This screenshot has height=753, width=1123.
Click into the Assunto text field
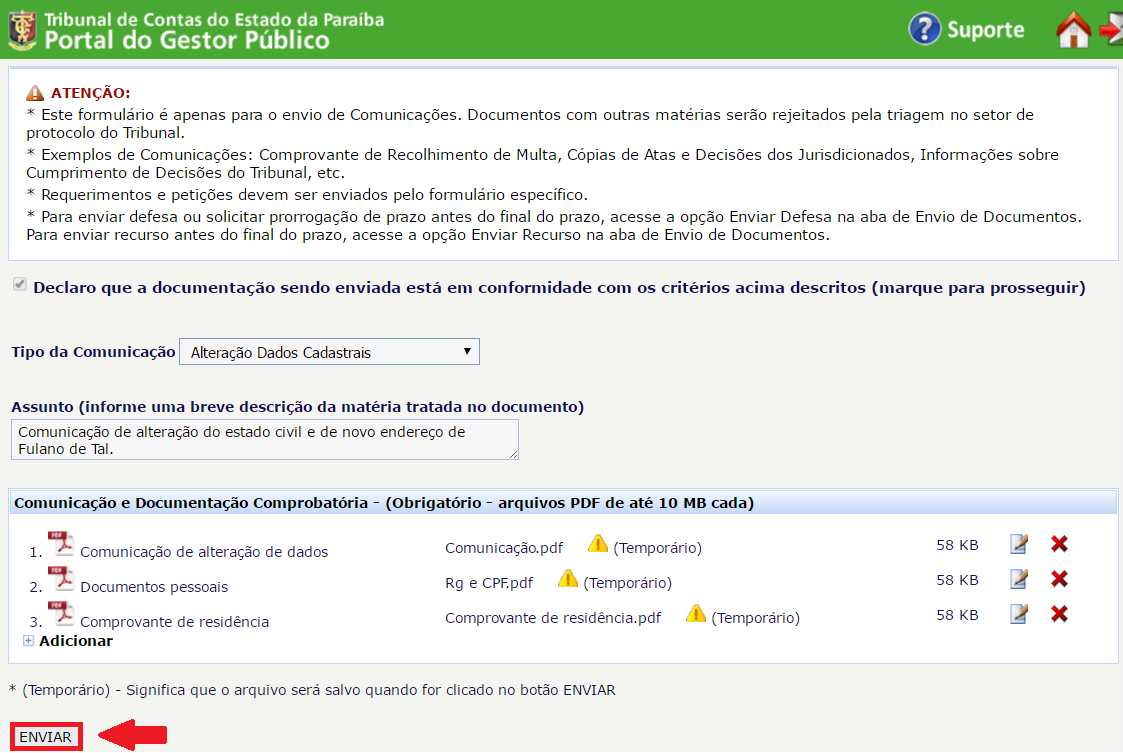tap(265, 440)
